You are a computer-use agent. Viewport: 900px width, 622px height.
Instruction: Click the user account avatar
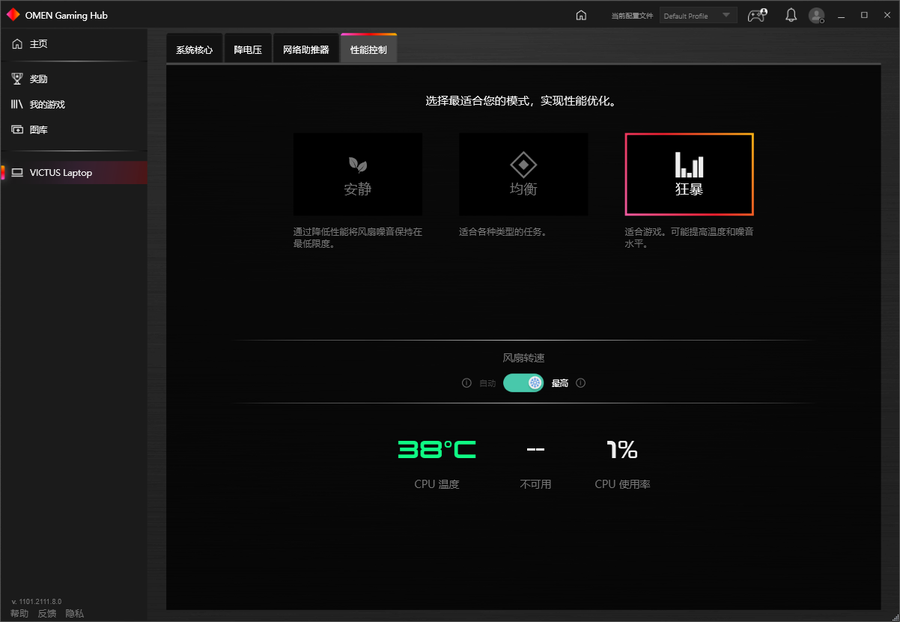[x=817, y=15]
